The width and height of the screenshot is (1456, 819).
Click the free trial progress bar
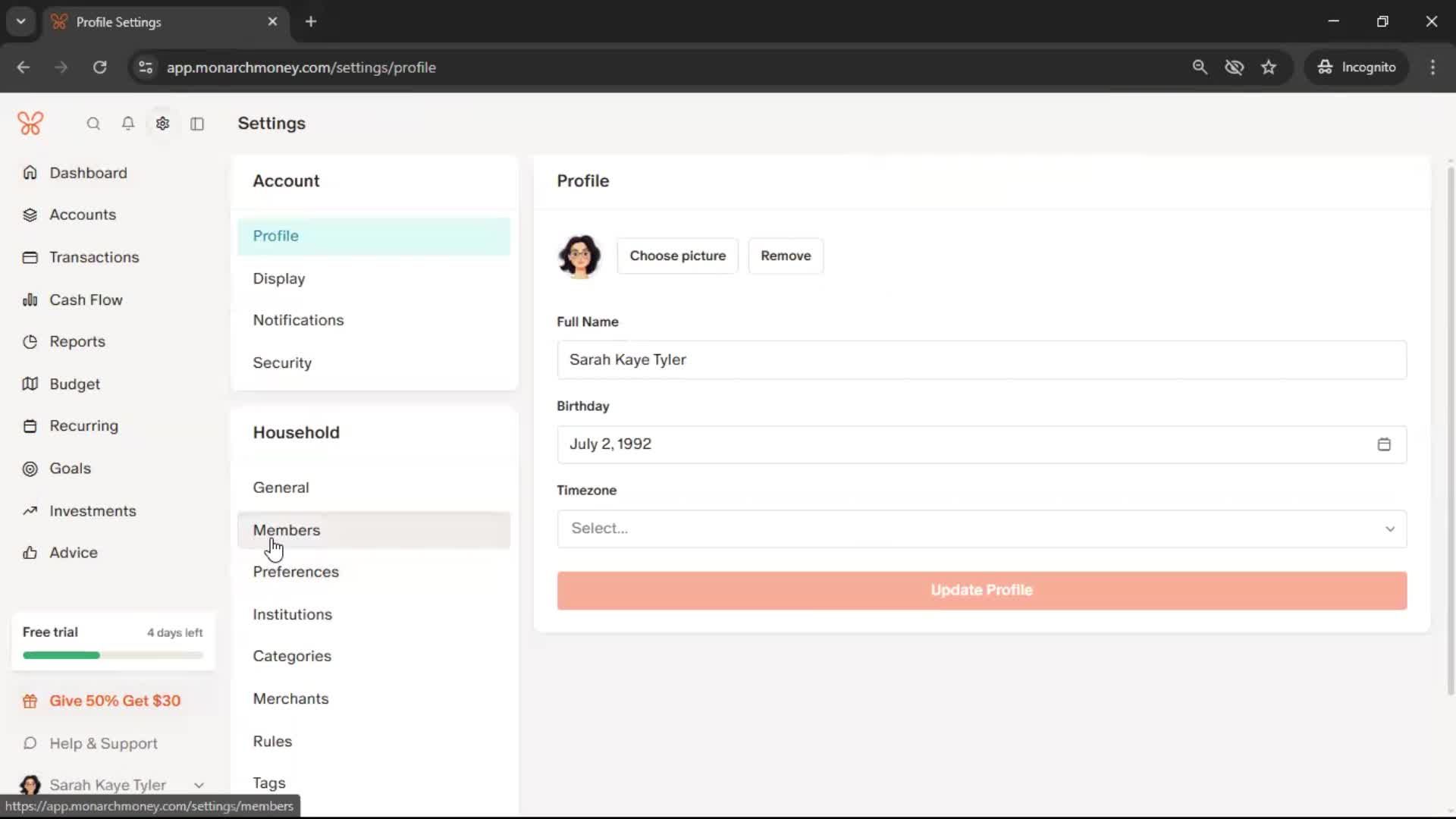tap(112, 655)
